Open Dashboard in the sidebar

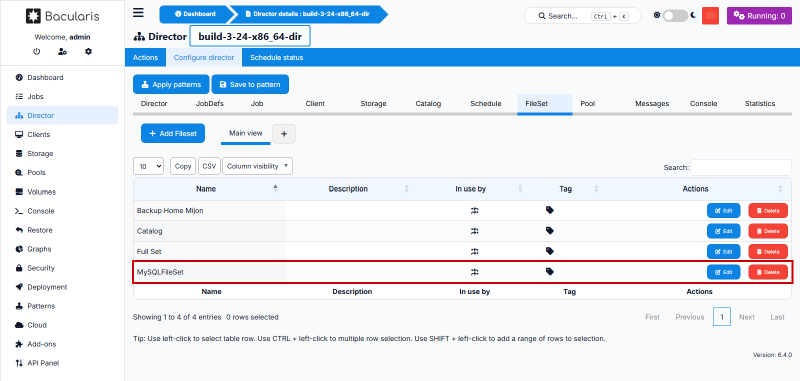62,78
